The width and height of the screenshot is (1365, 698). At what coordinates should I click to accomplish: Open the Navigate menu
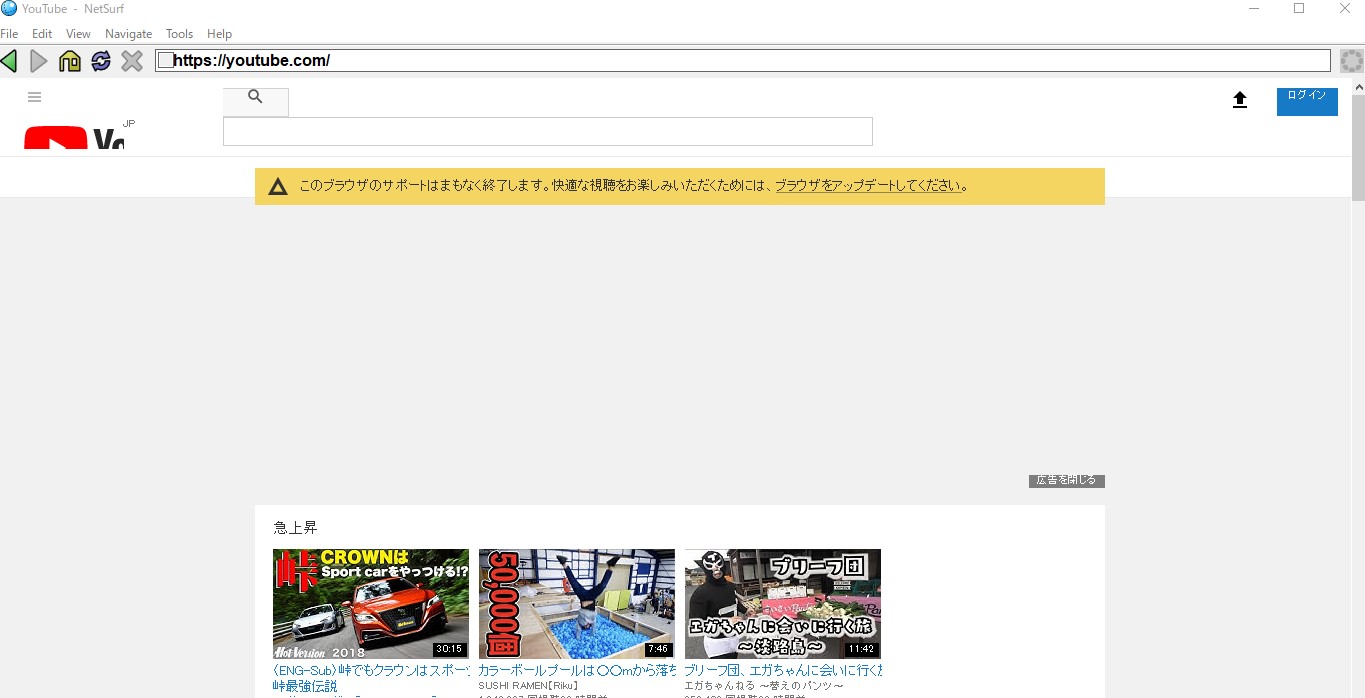(x=128, y=34)
